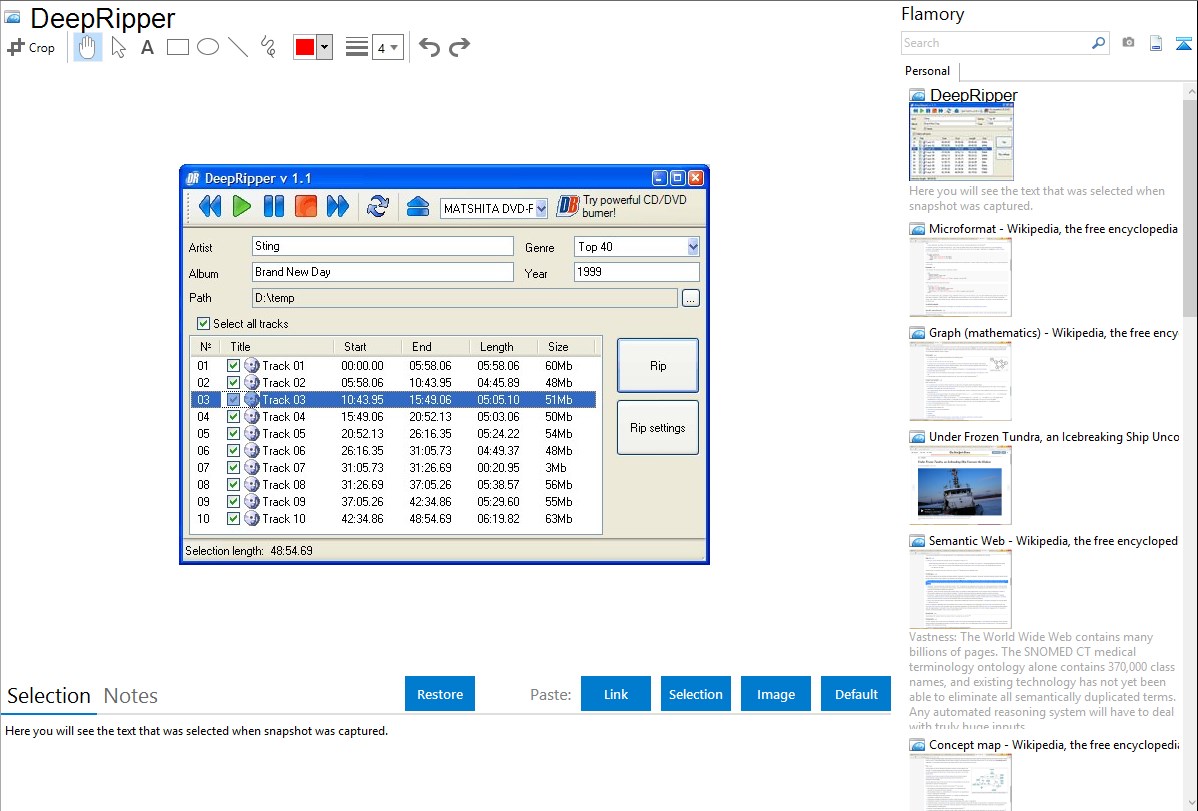1198x811 pixels.
Task: Open the Personal tab in Flamory
Action: 928,71
